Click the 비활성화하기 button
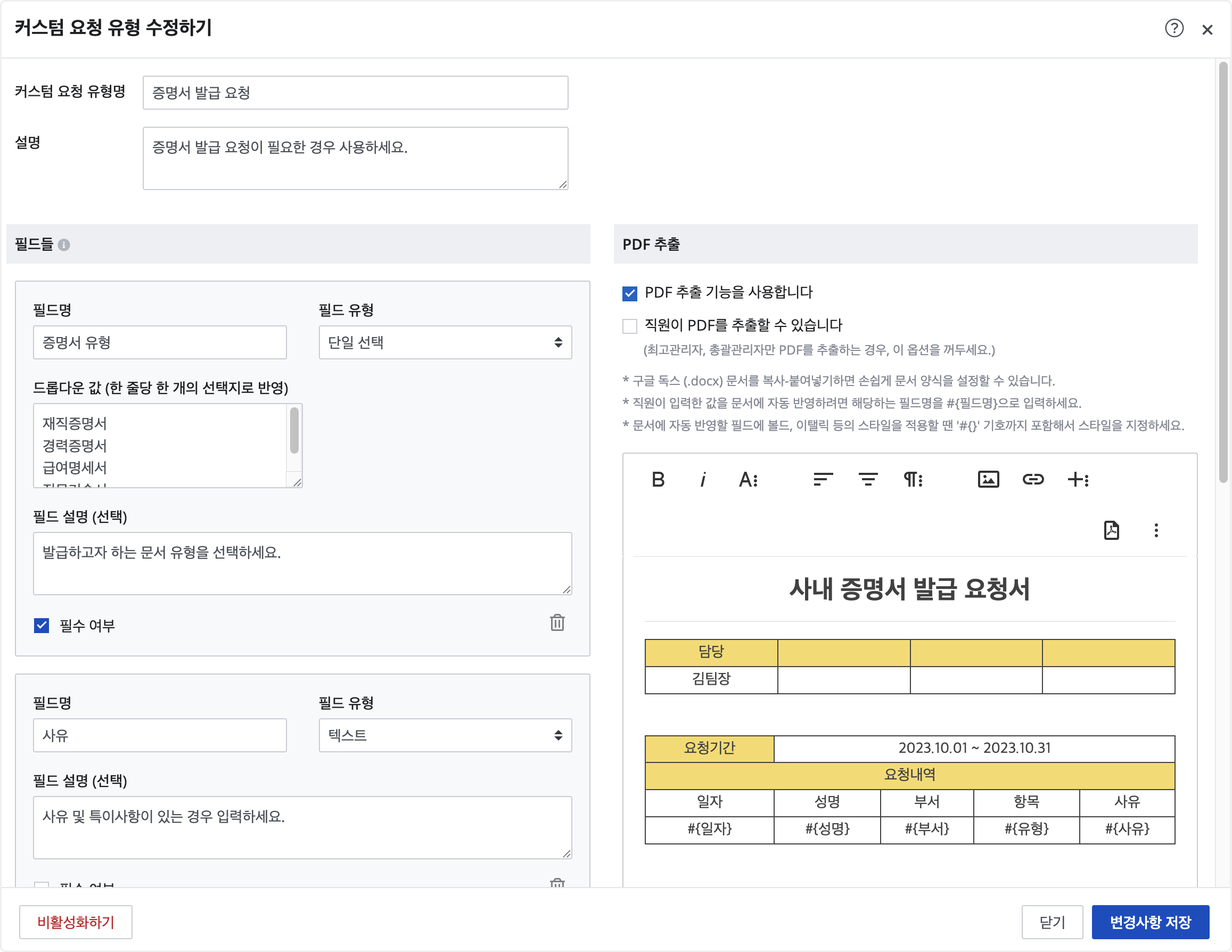The width and height of the screenshot is (1232, 952). 76,923
